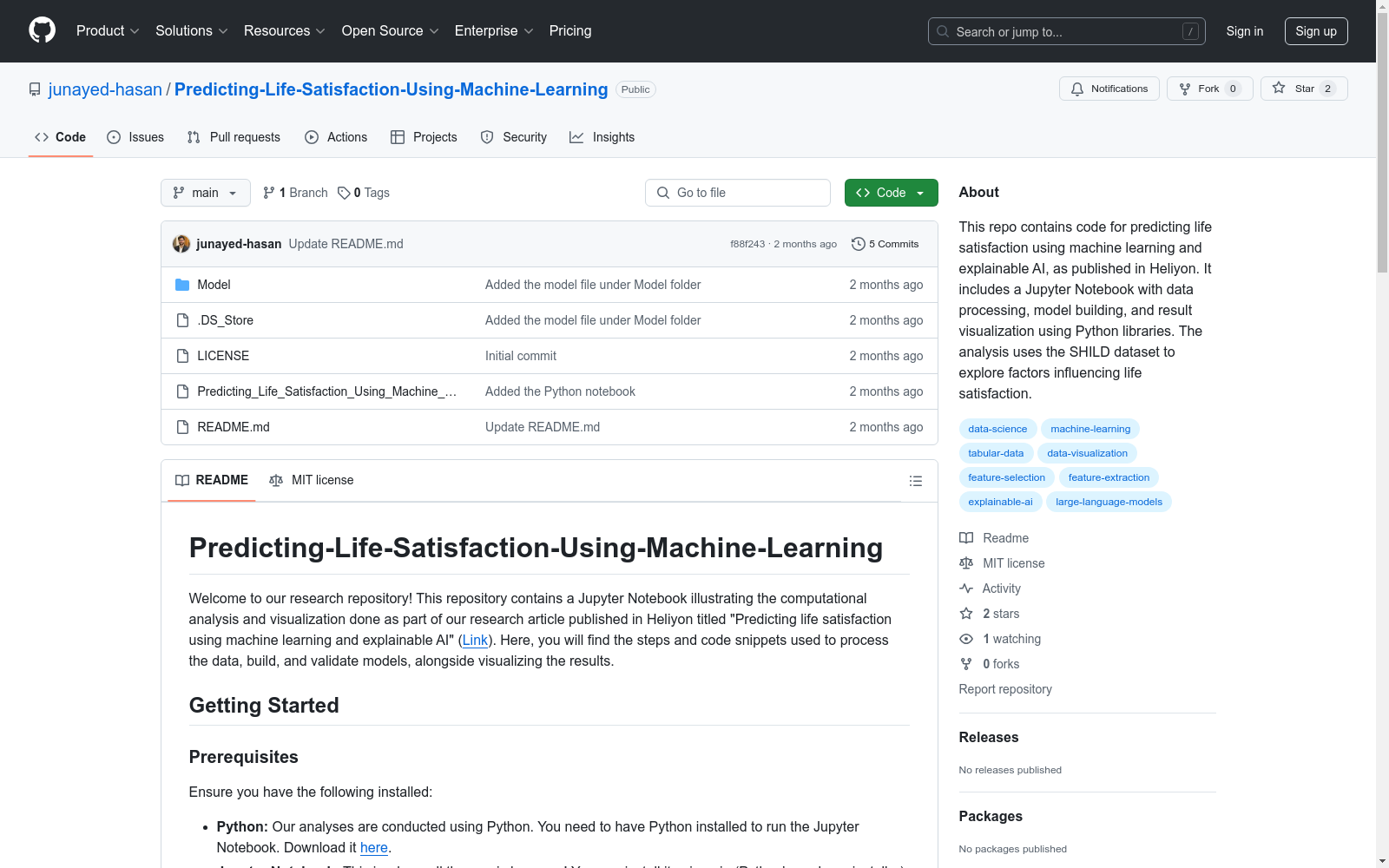This screenshot has height=868, width=1389.
Task: Fork this repository
Action: pyautogui.click(x=1210, y=89)
